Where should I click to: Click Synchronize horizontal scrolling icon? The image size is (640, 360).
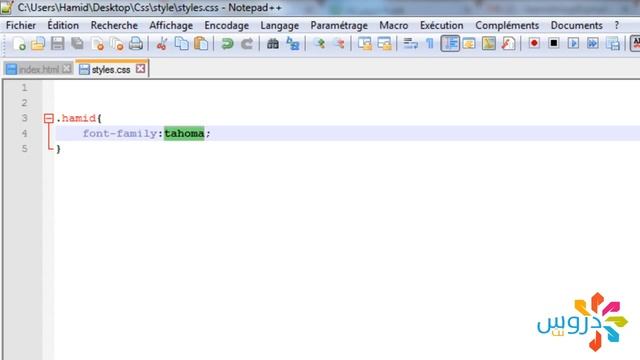pos(384,44)
